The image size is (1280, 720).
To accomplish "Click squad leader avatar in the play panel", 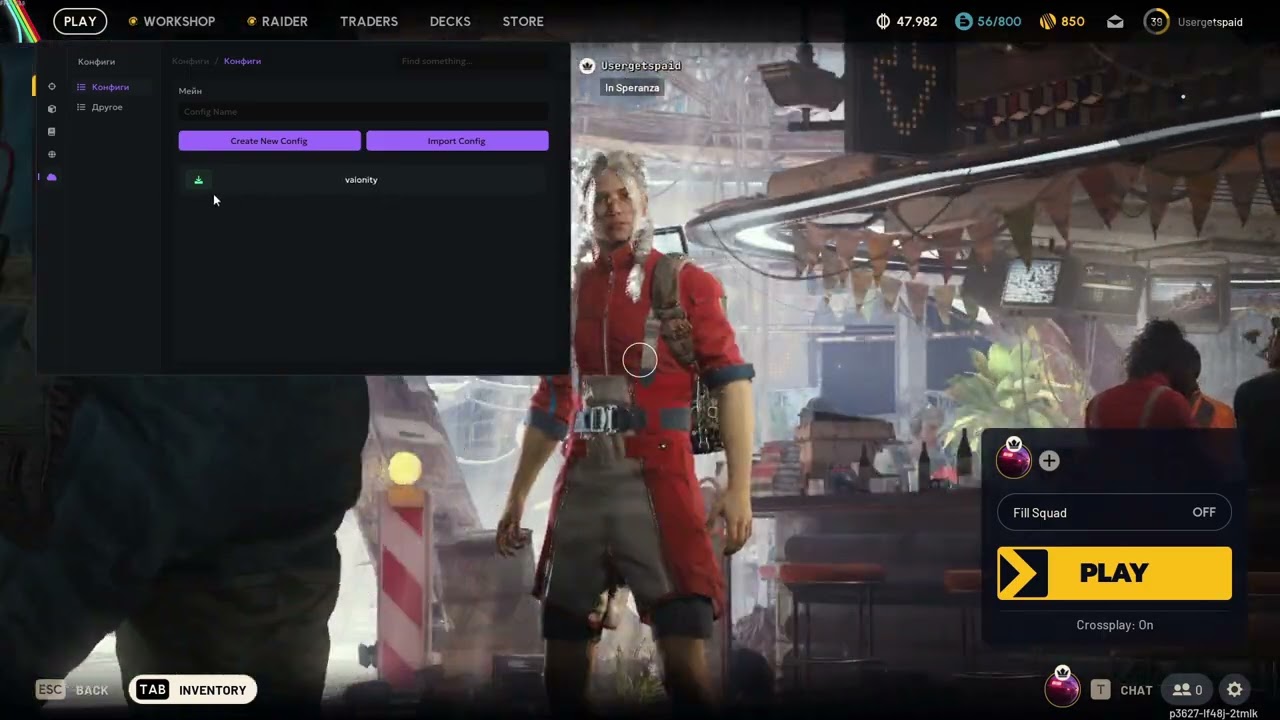I will click(1014, 459).
